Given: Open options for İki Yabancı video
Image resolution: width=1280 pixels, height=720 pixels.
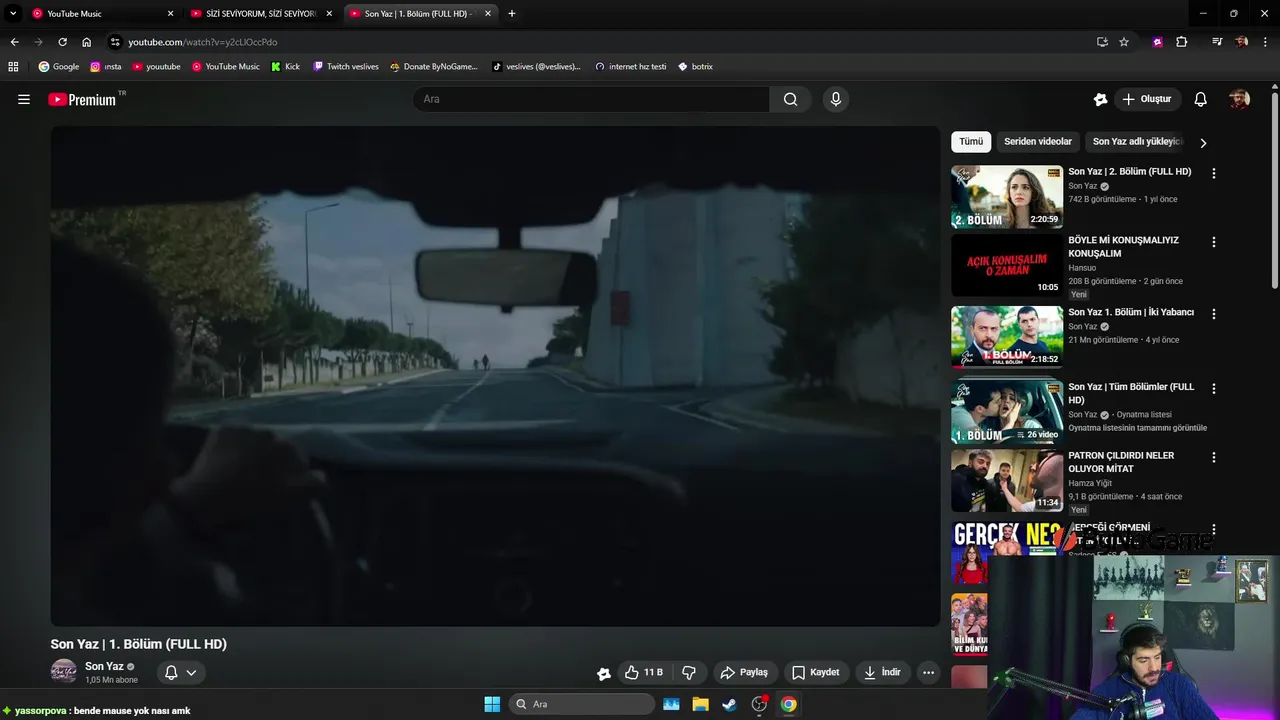Looking at the screenshot, I should pos(1214,314).
